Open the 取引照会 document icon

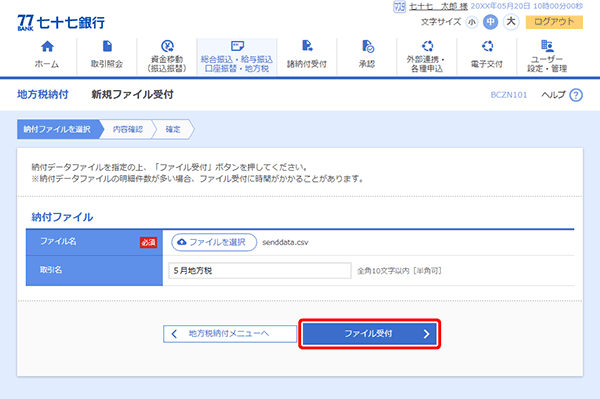pos(108,46)
